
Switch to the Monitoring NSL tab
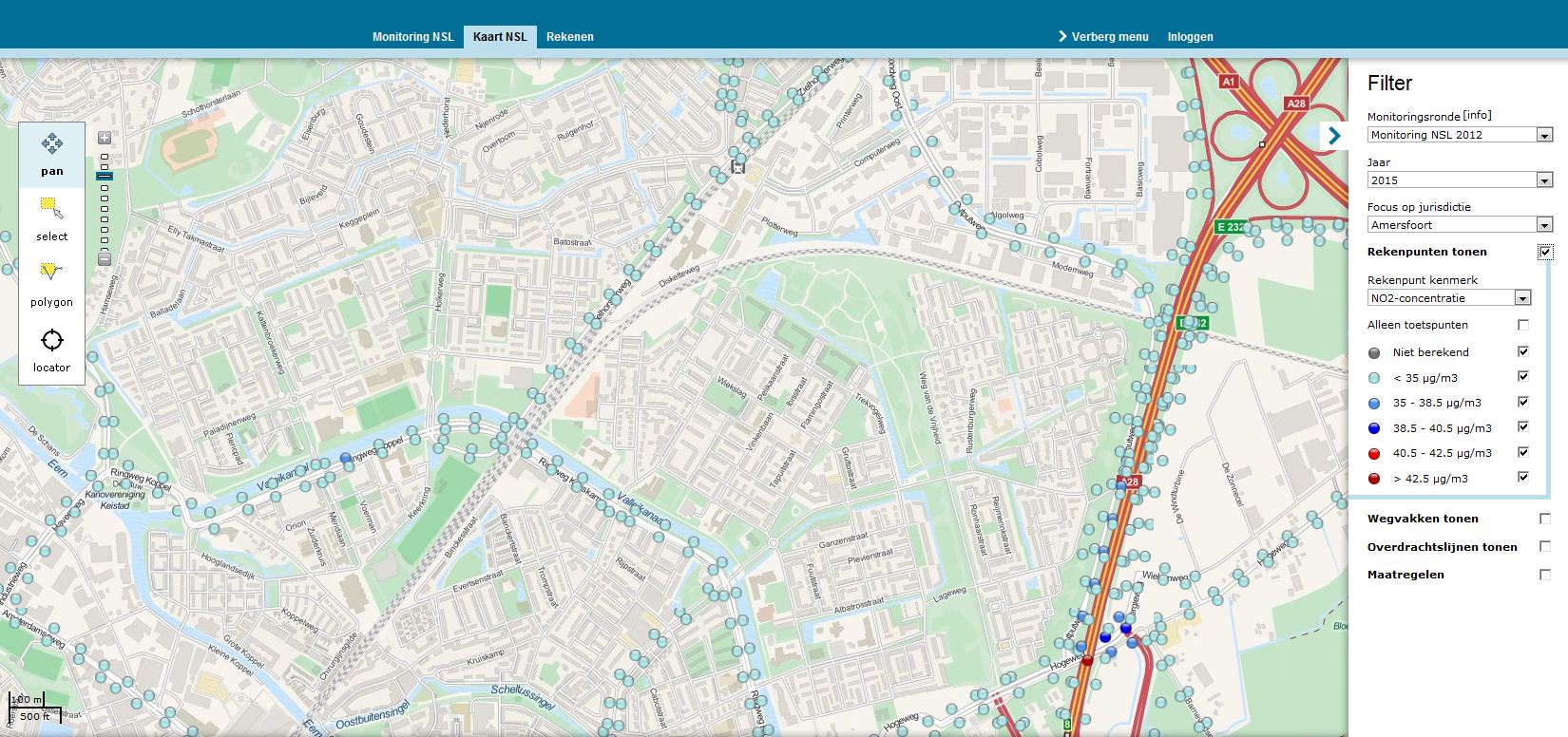click(x=413, y=37)
